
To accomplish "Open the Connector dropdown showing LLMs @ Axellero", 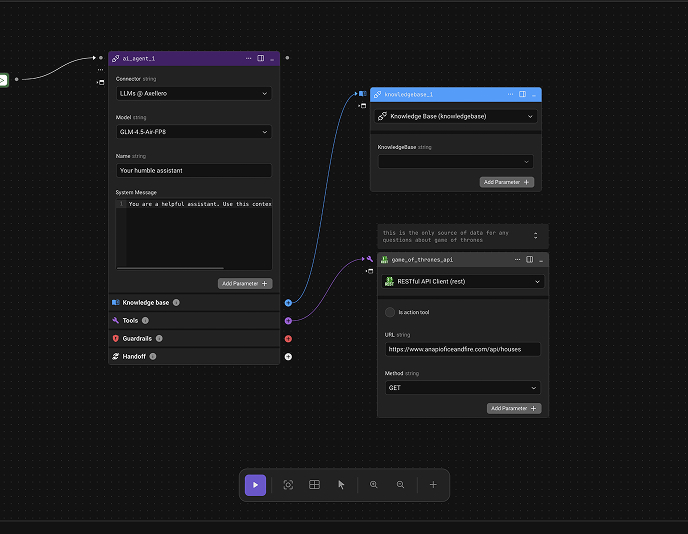I will tap(194, 94).
